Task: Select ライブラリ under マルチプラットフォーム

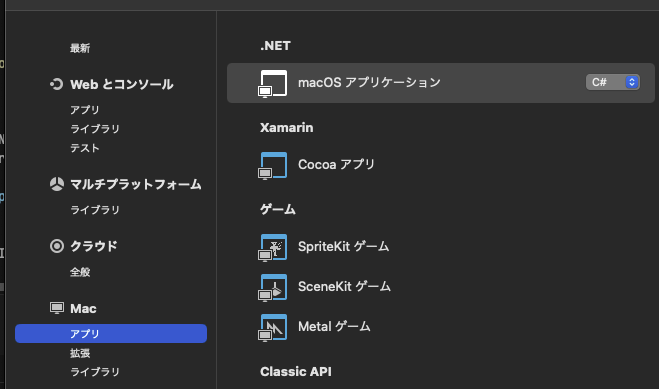Action: [95, 210]
